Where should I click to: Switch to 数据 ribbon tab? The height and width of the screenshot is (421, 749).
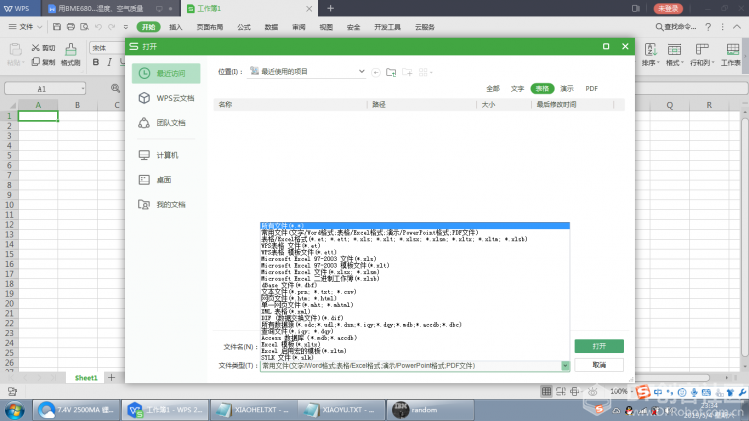[x=271, y=27]
